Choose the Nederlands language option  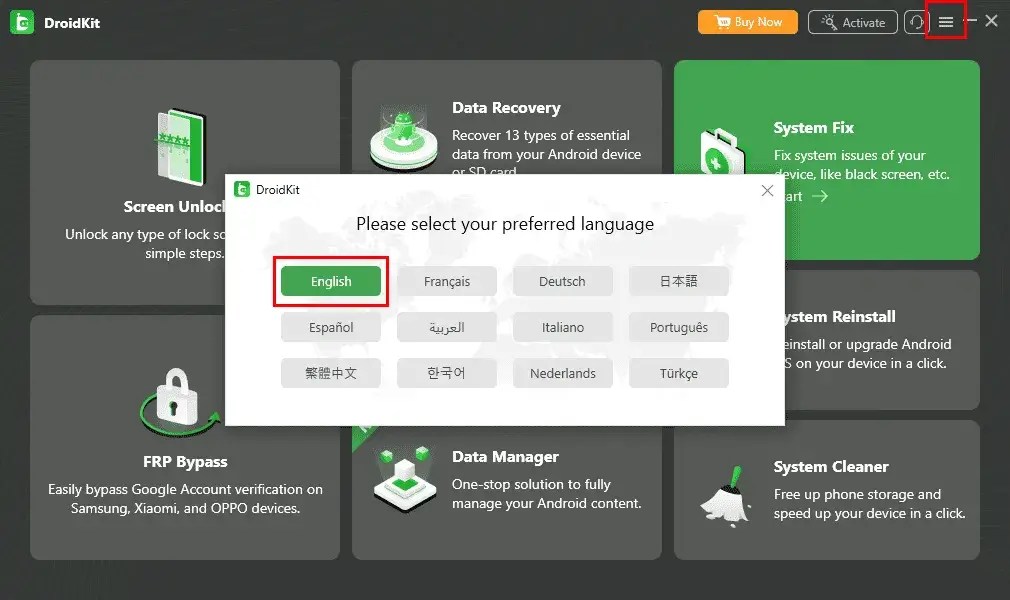[563, 373]
